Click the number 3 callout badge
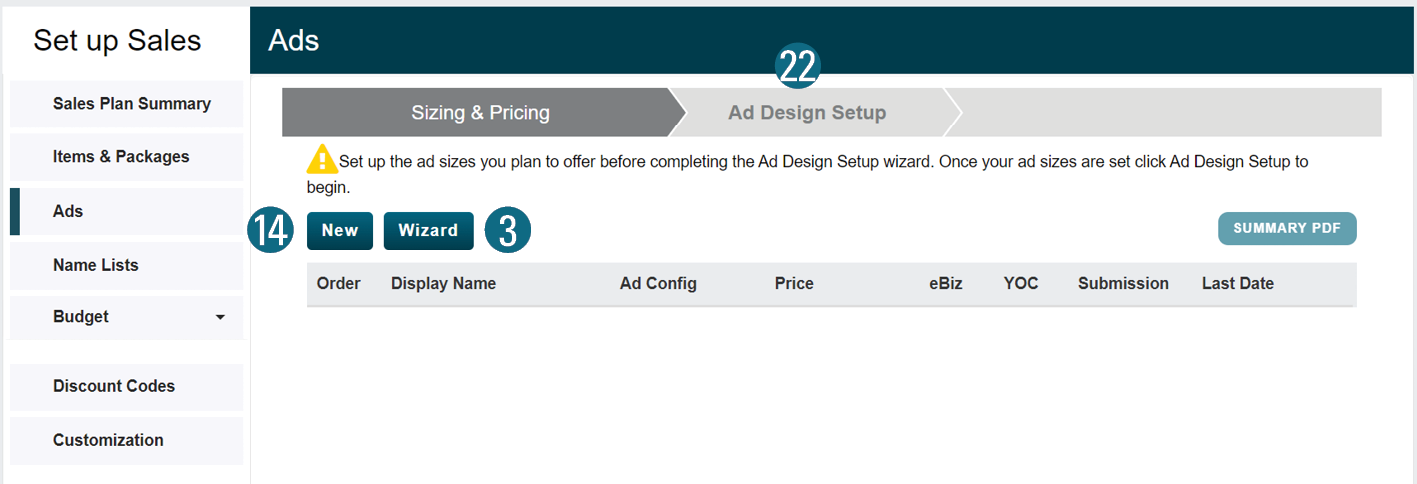The width and height of the screenshot is (1417, 484). (508, 230)
